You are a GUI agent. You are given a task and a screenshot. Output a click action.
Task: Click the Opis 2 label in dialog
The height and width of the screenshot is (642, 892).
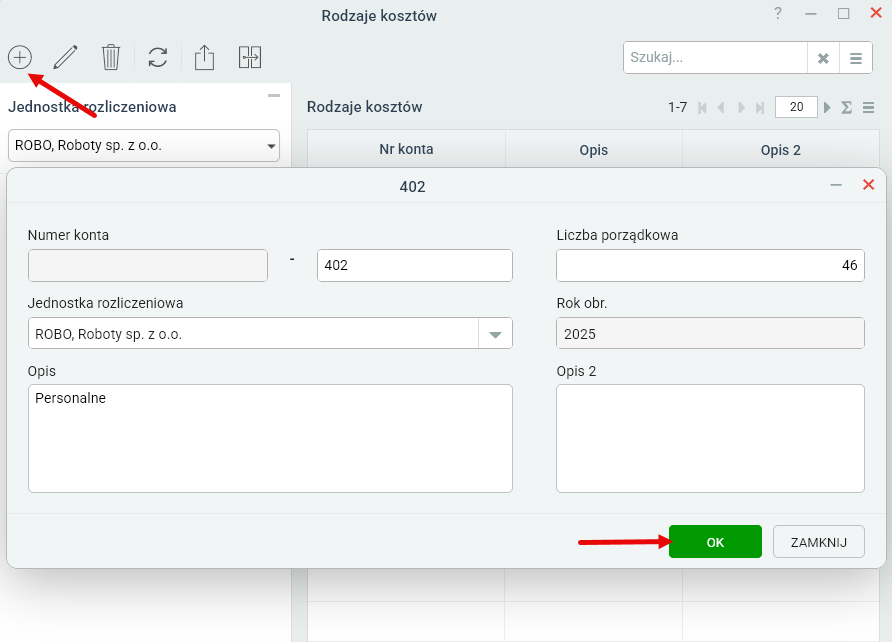click(576, 371)
